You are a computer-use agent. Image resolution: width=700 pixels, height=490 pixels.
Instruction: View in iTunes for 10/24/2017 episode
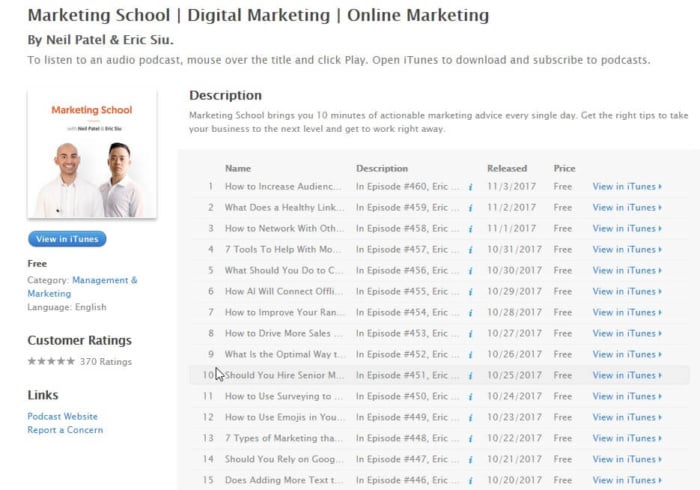(627, 396)
